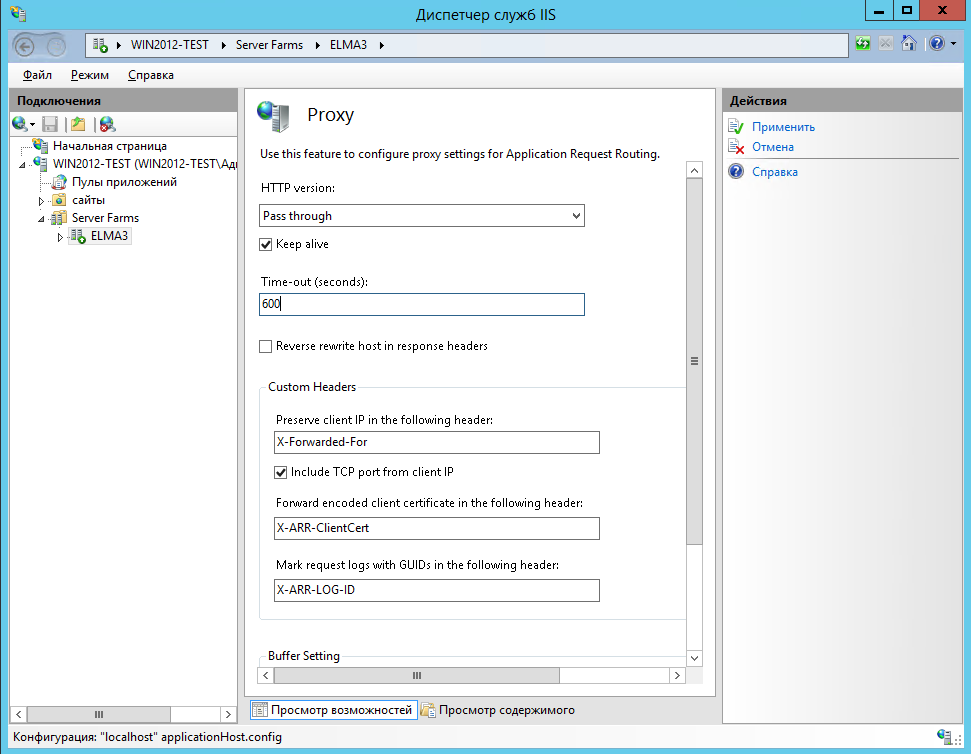Click the vertical scrollbar in Proxy panel
The image size is (971, 754).
(694, 360)
